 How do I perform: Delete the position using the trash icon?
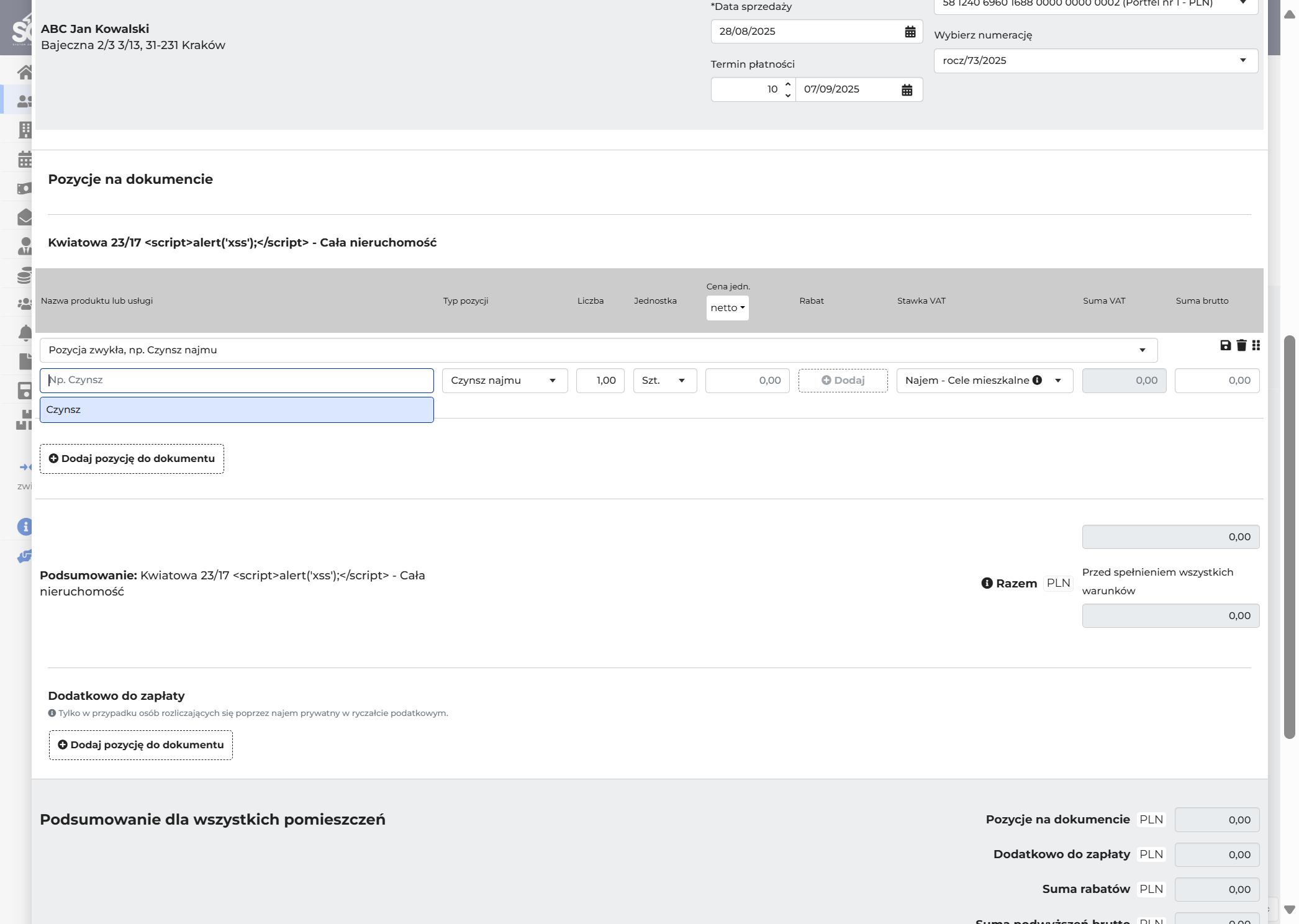tap(1241, 345)
